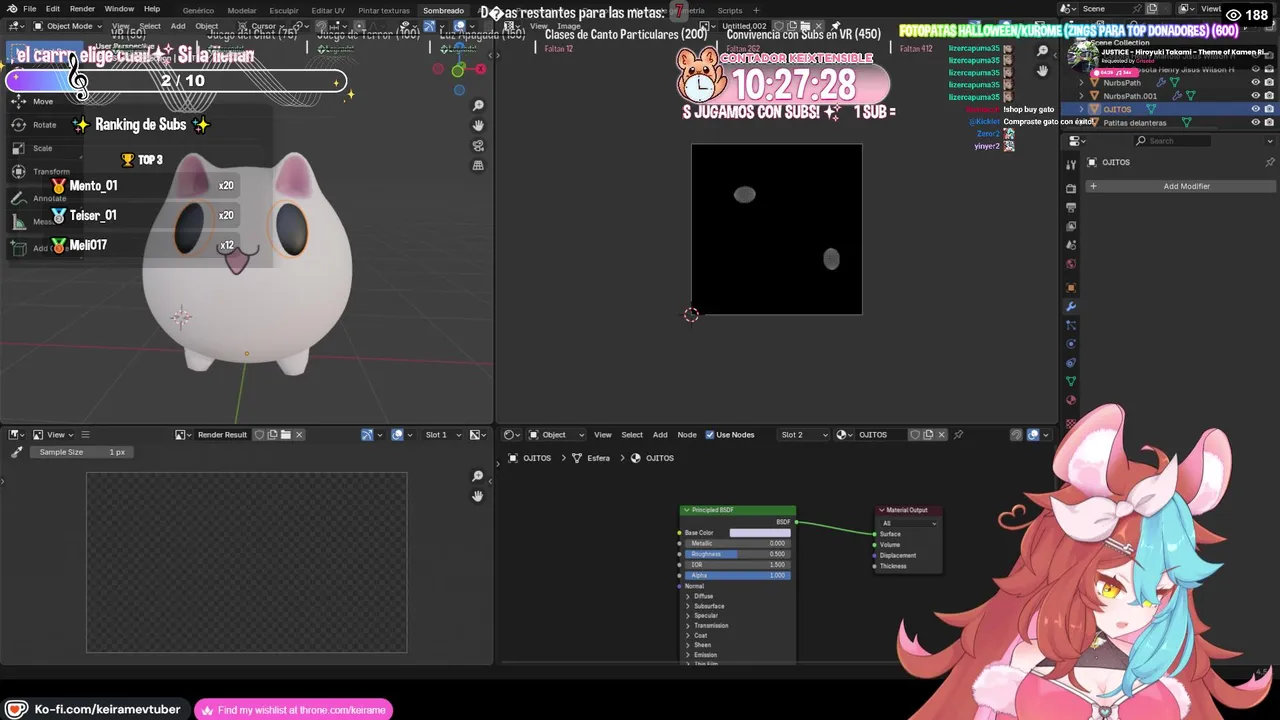Click zoom magnifier in Render Result editor

tap(478, 476)
